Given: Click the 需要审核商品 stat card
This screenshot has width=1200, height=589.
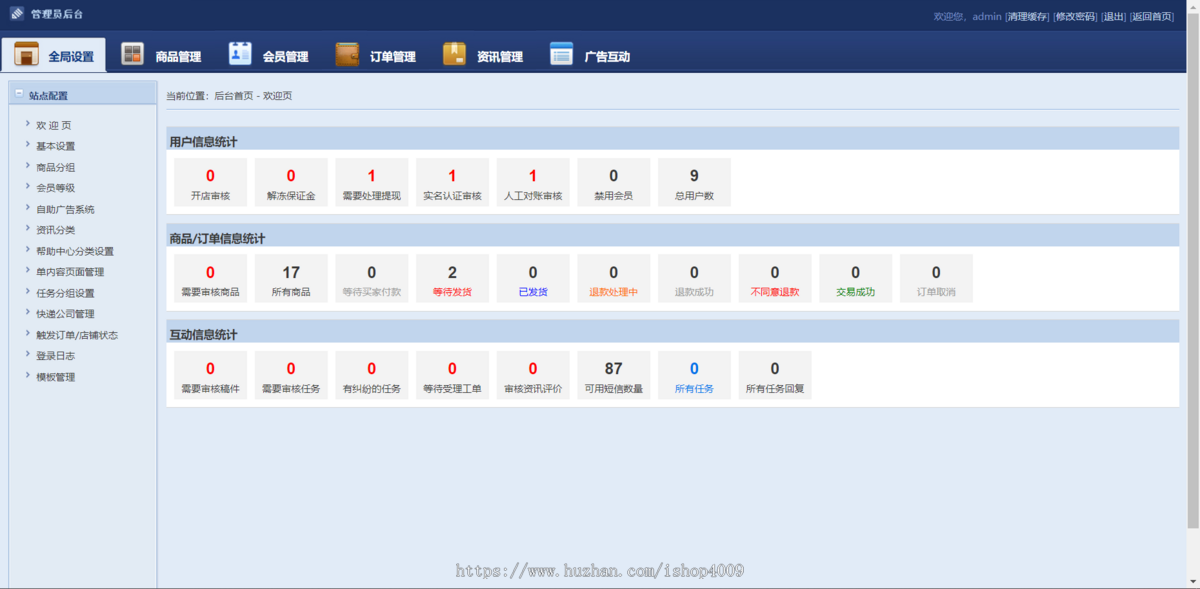Looking at the screenshot, I should (x=210, y=278).
